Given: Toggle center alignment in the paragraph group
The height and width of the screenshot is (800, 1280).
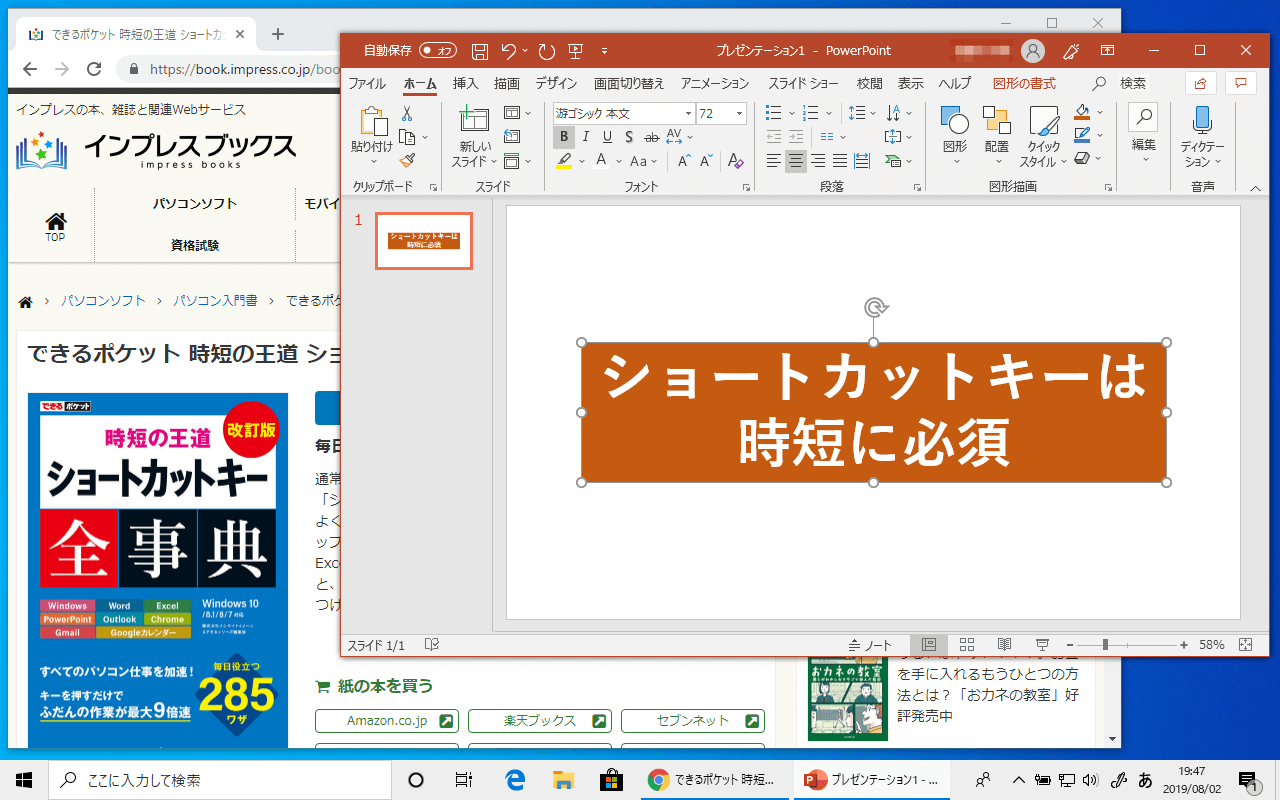Looking at the screenshot, I should (796, 161).
